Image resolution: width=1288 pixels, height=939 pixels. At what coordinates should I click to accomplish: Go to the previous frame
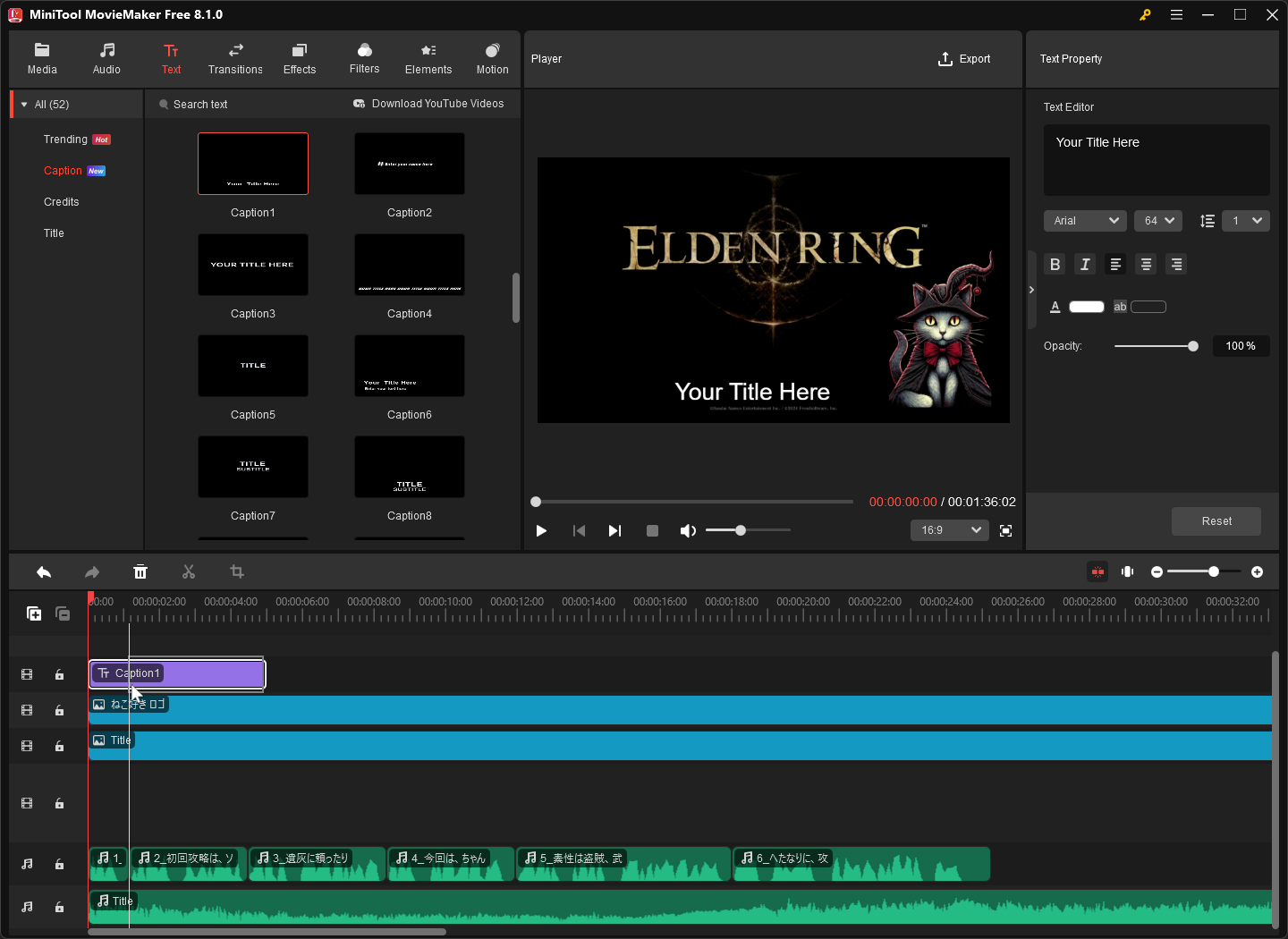[579, 531]
